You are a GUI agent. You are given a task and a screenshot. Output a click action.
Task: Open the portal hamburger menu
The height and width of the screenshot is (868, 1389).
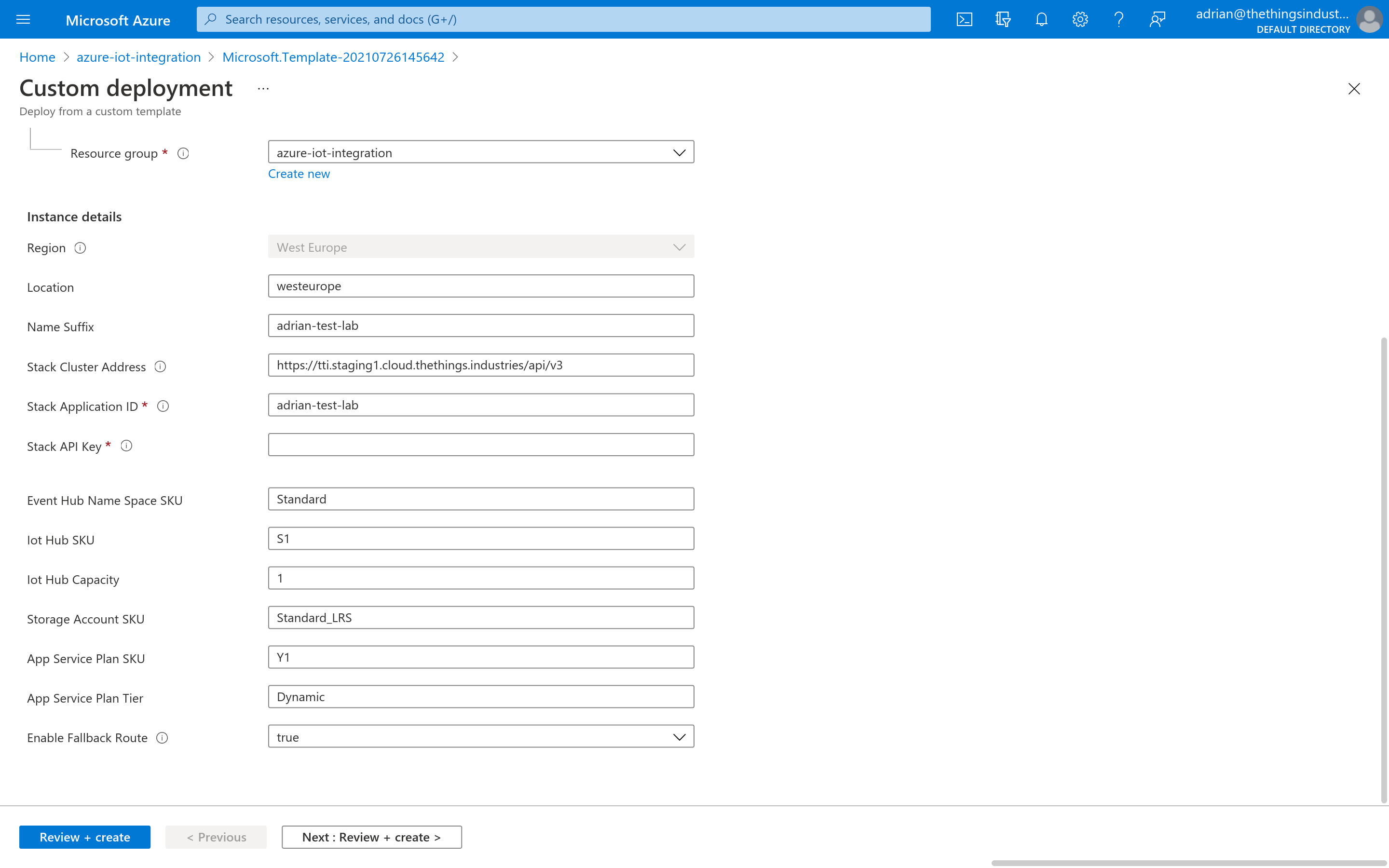point(23,19)
